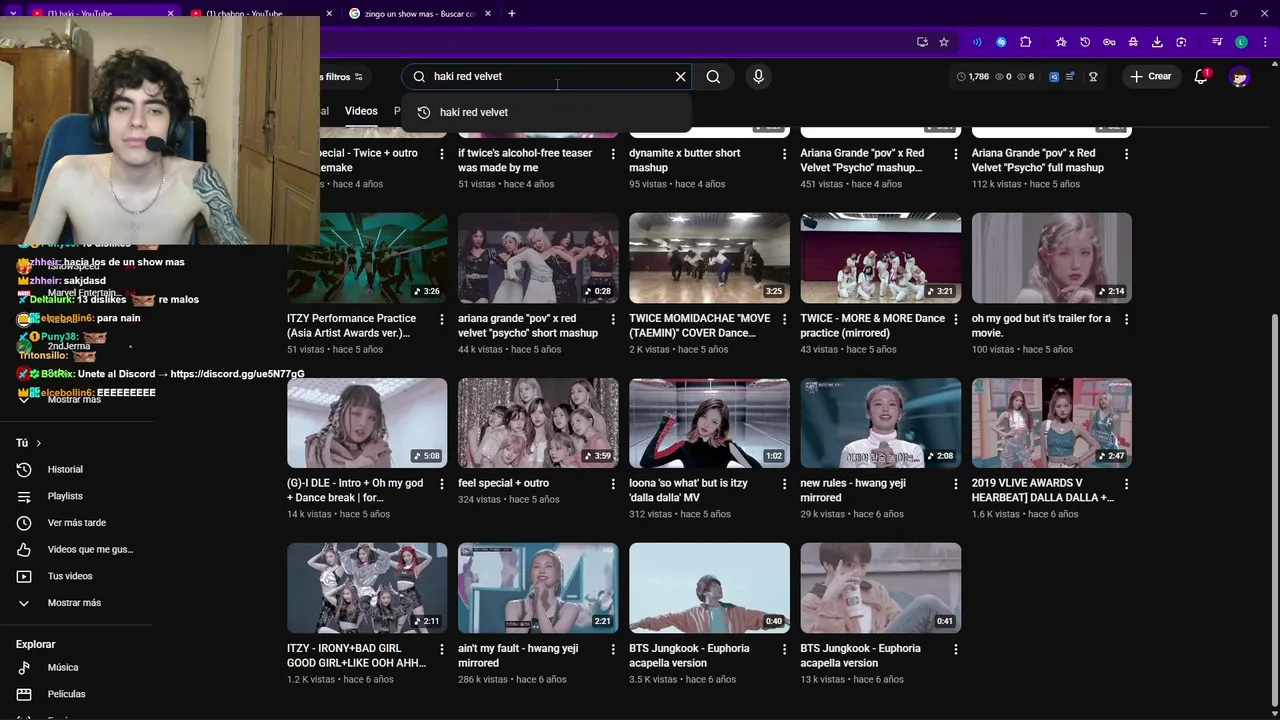Play the TWICE MORE & MORE Dance practice thumbnail
The image size is (1280, 720).
[x=881, y=258]
